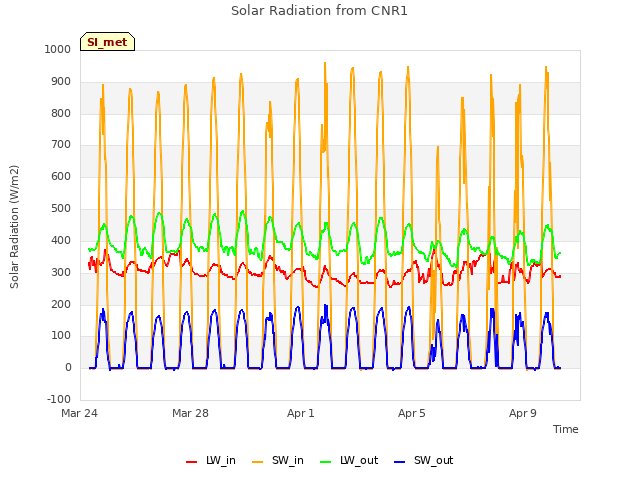This screenshot has height=480, width=640.
Task: Click the Solar Radiation (W/m2) axis title
Action: click(14, 227)
